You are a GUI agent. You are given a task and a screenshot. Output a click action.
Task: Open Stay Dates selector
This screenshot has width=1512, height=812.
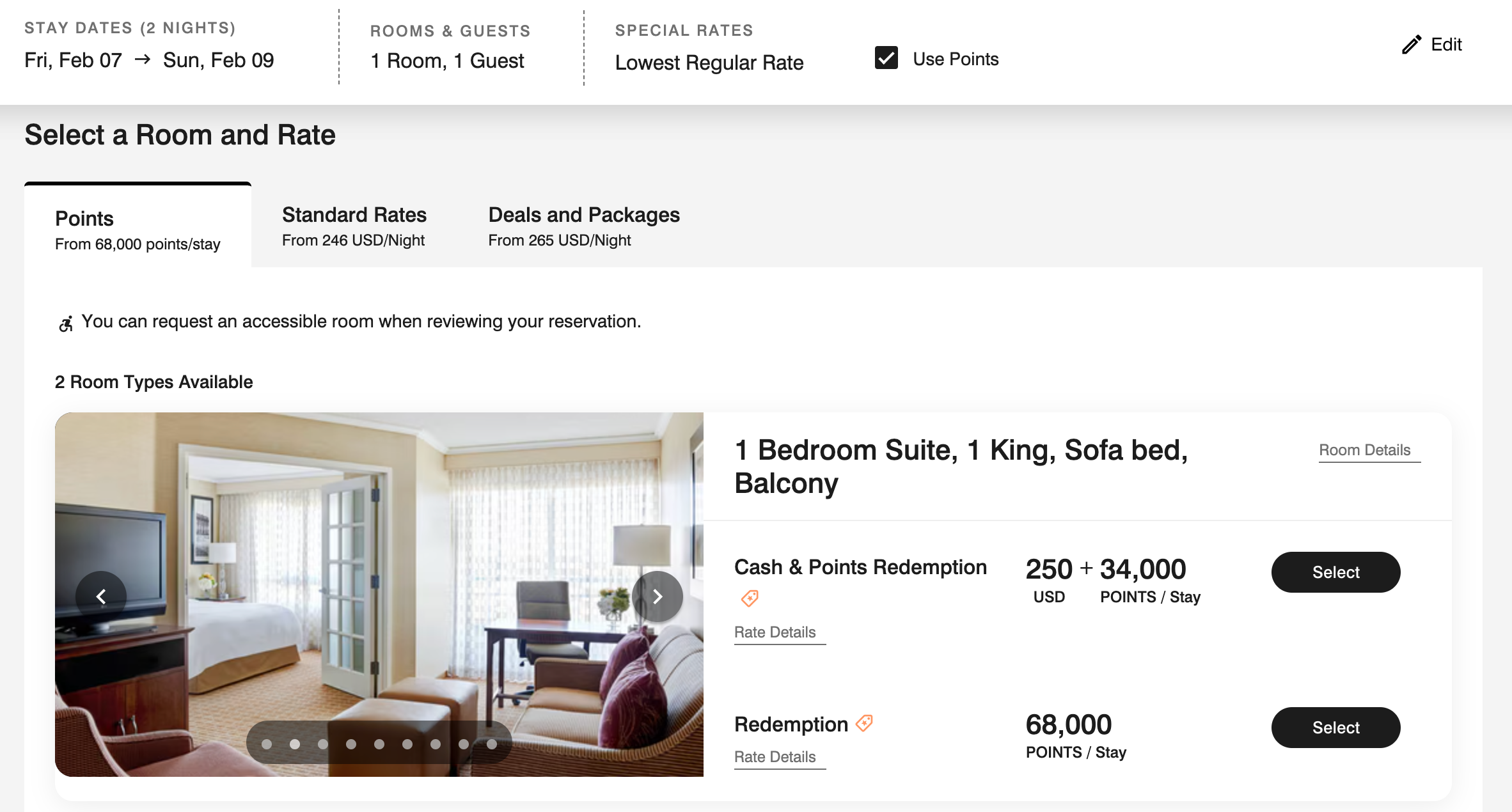click(x=149, y=60)
